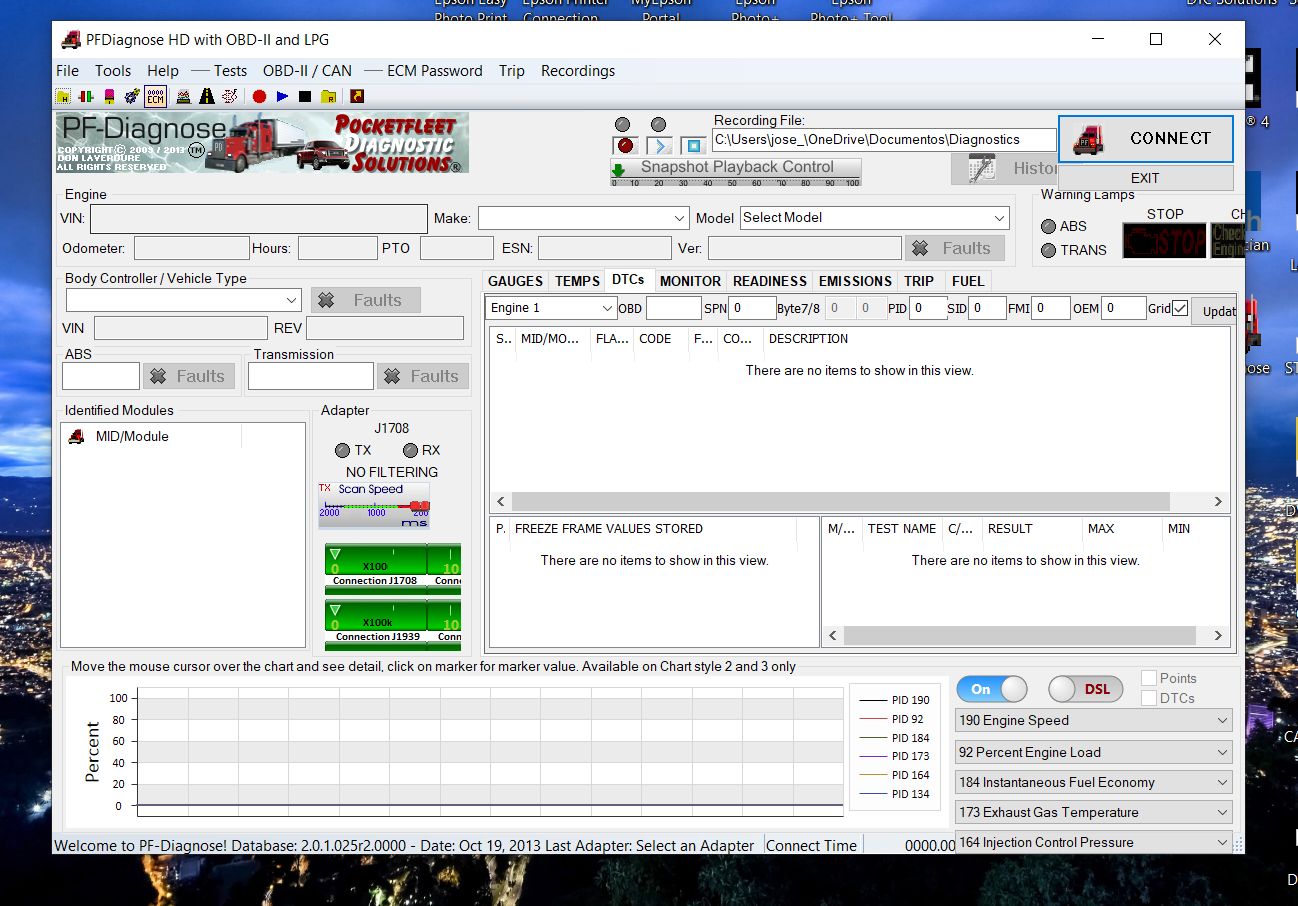Click the Recording File path field
The height and width of the screenshot is (906, 1298).
pos(884,139)
